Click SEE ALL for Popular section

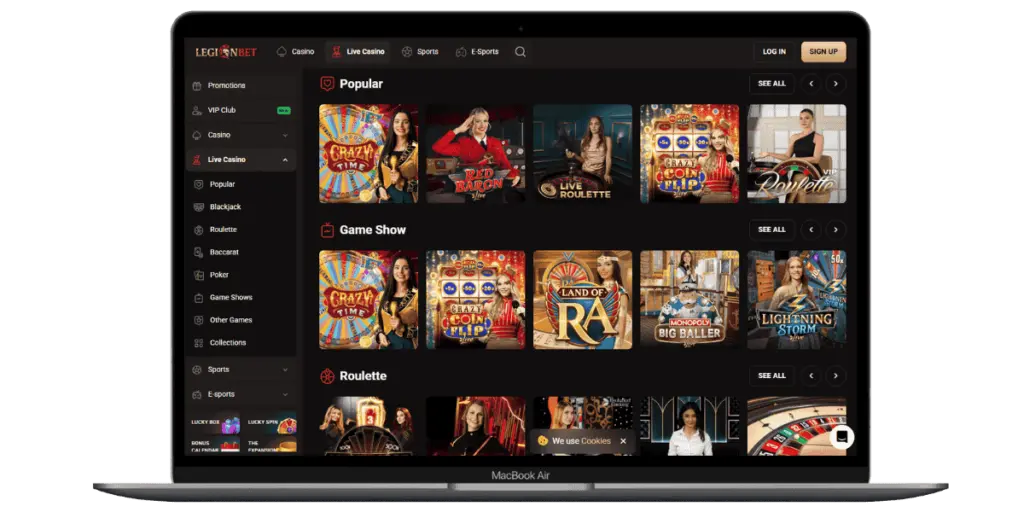point(772,84)
